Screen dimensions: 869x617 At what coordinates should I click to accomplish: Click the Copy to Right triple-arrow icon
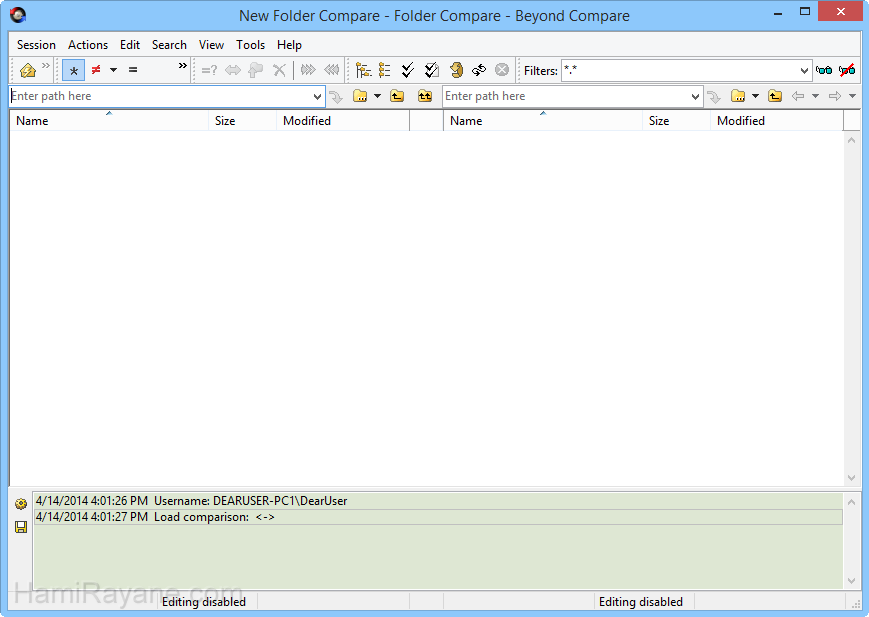click(x=308, y=70)
